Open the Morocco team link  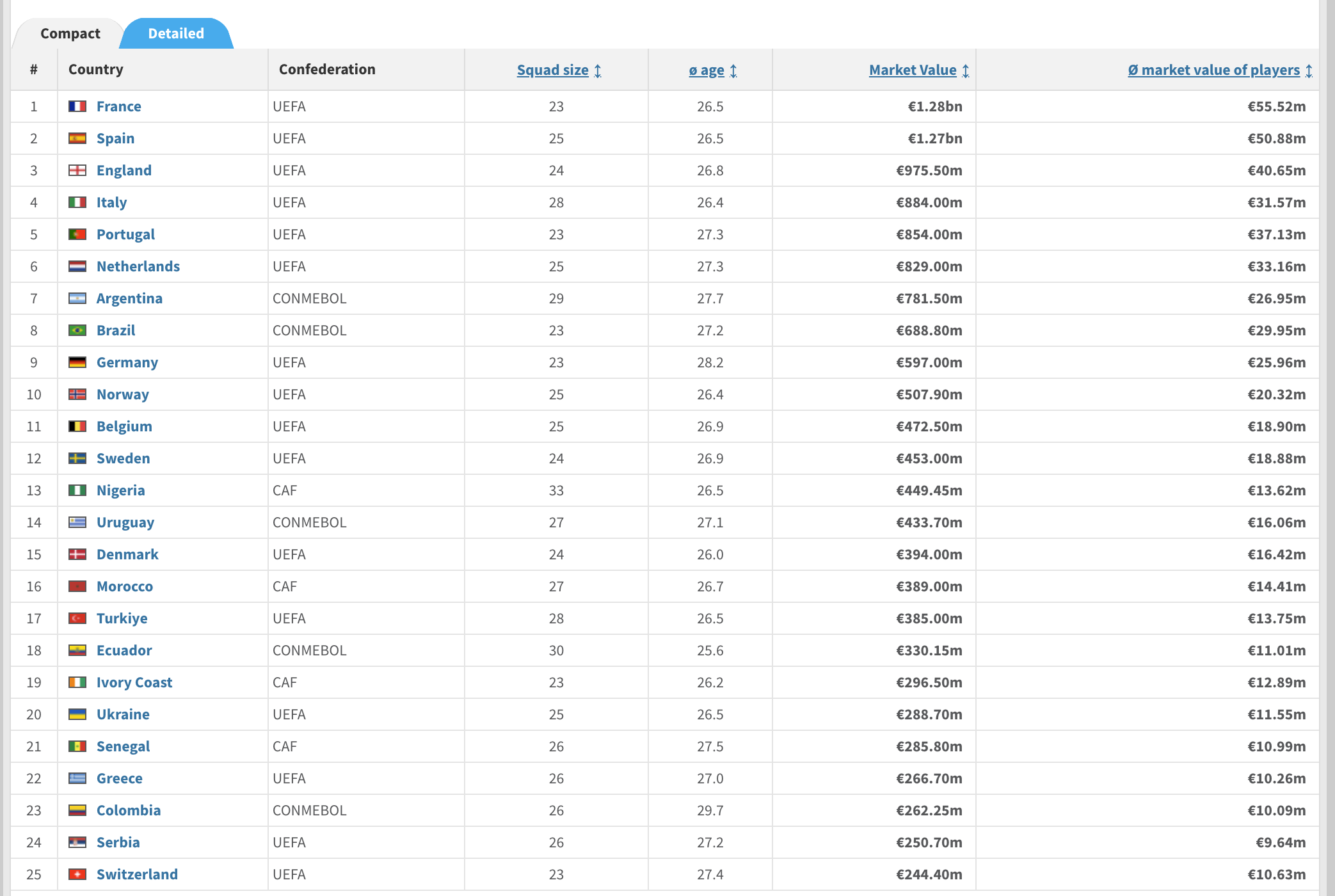tap(125, 586)
